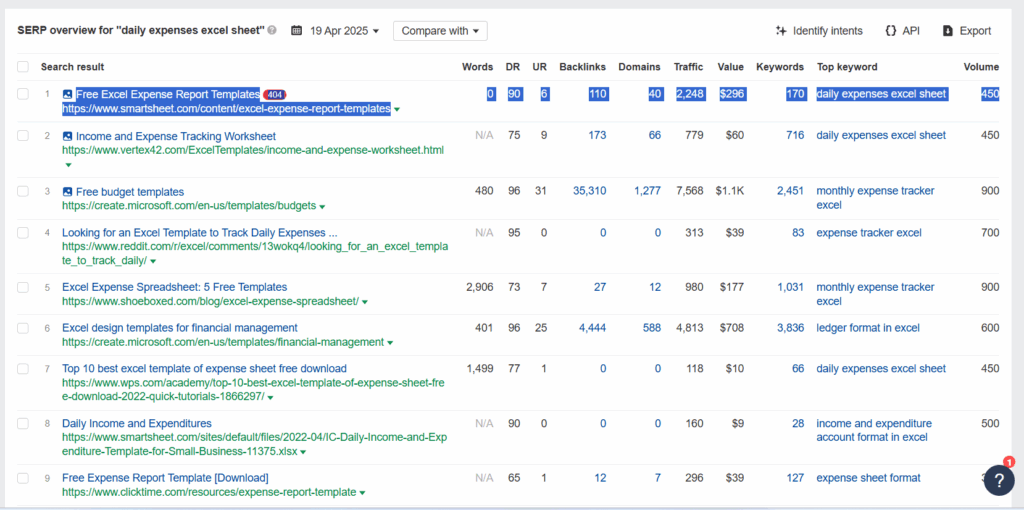
Task: Sort by the DR column header
Action: click(513, 67)
